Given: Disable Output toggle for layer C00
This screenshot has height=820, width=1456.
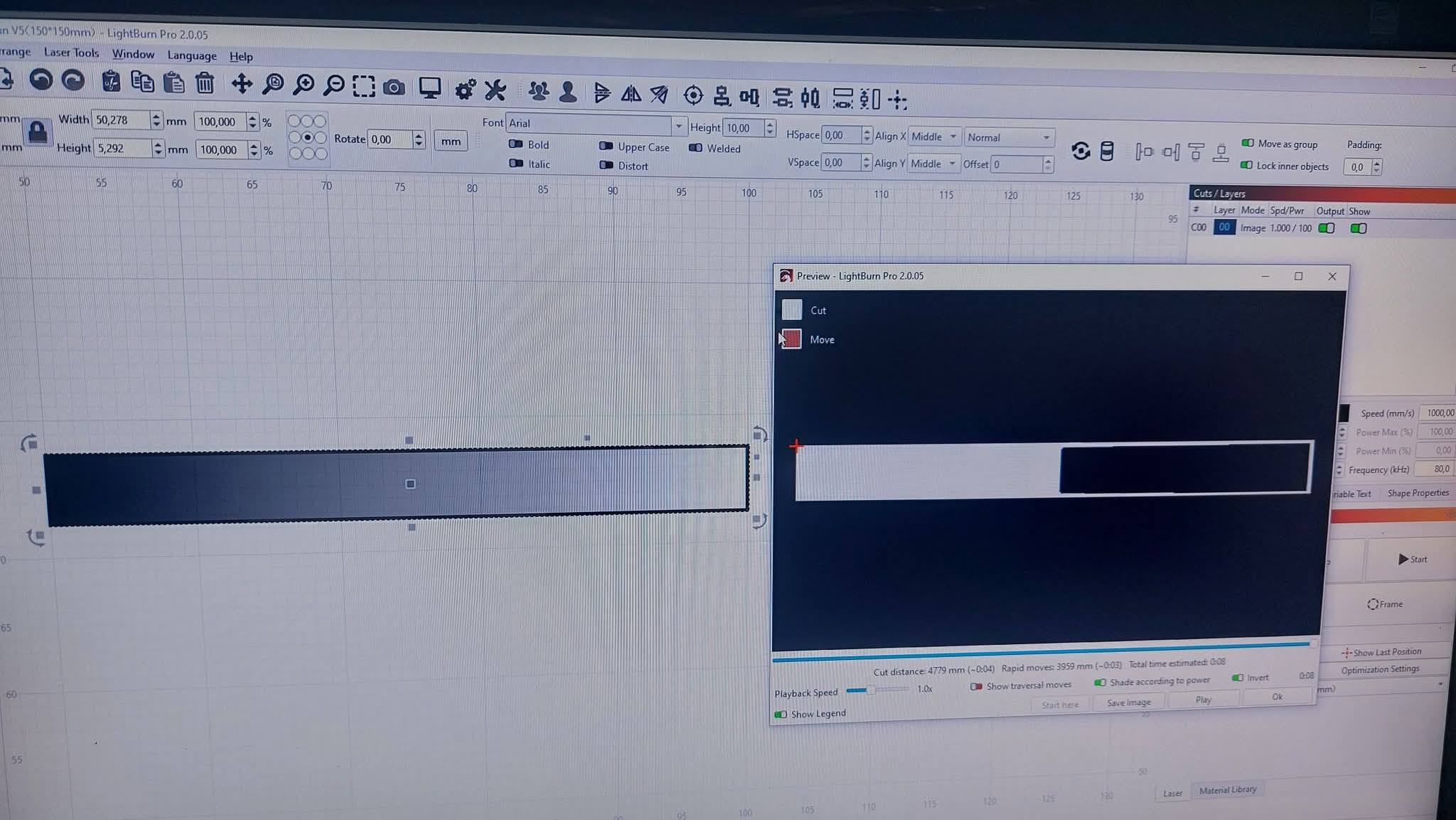Looking at the screenshot, I should tap(1326, 228).
